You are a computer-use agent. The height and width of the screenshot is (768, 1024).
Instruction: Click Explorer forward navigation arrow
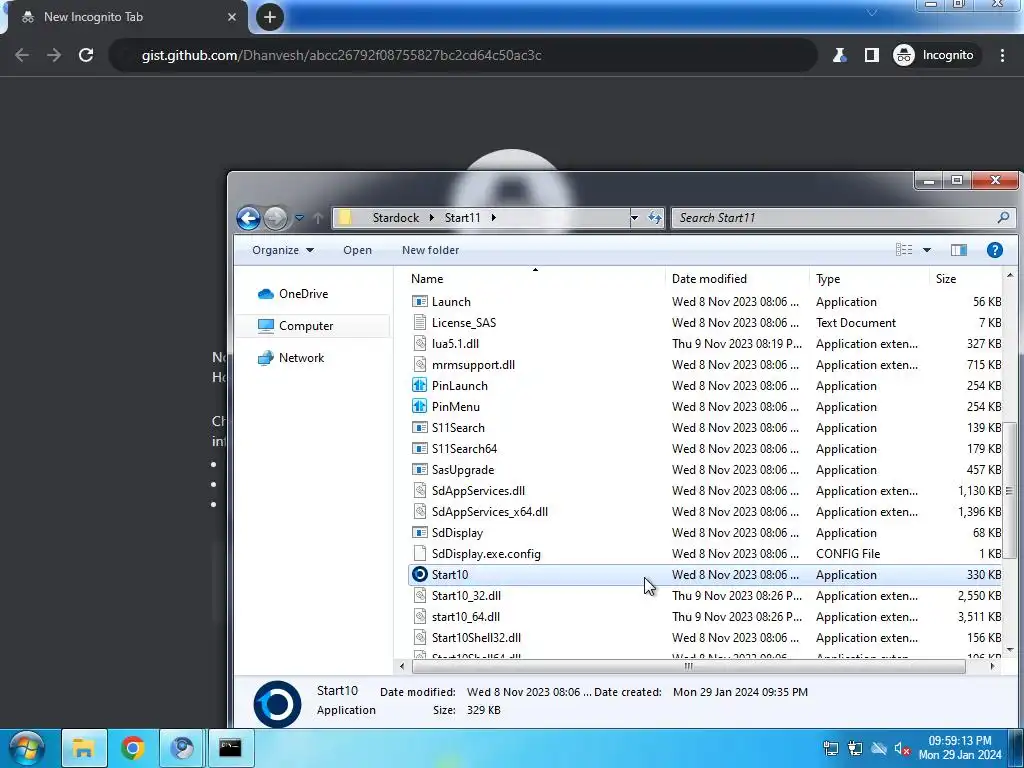coord(276,218)
